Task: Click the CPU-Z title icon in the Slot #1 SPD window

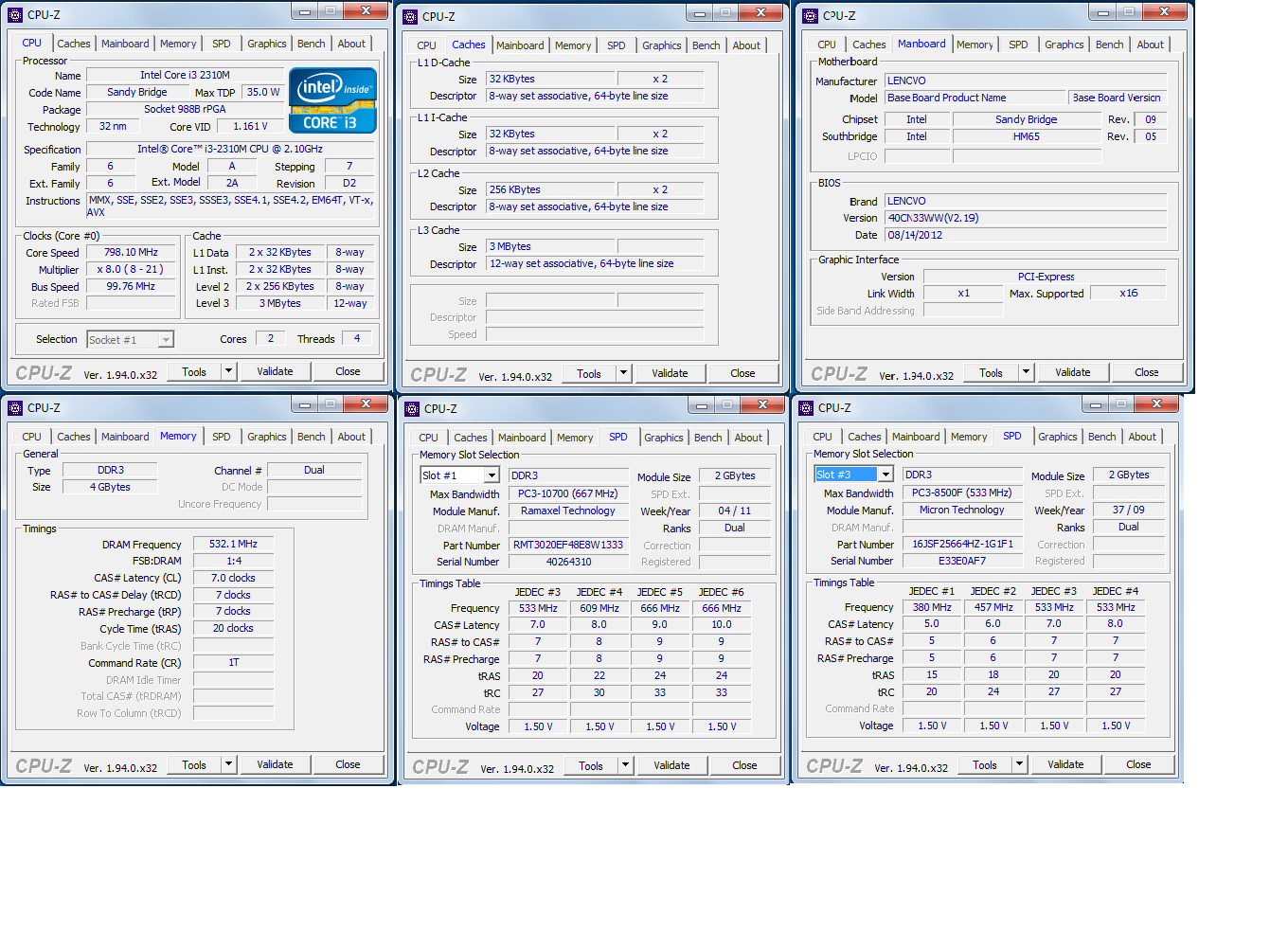Action: 412,409
